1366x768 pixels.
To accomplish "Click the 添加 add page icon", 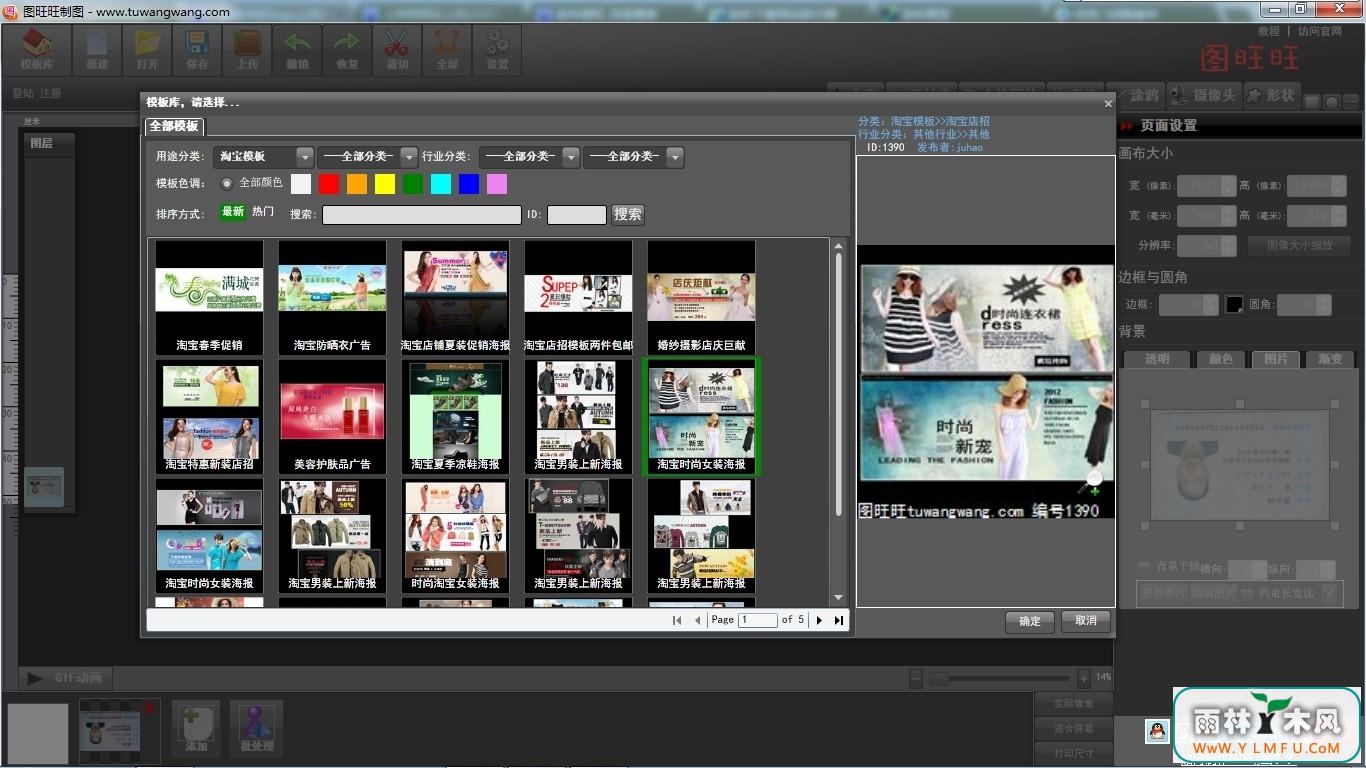I will 196,727.
